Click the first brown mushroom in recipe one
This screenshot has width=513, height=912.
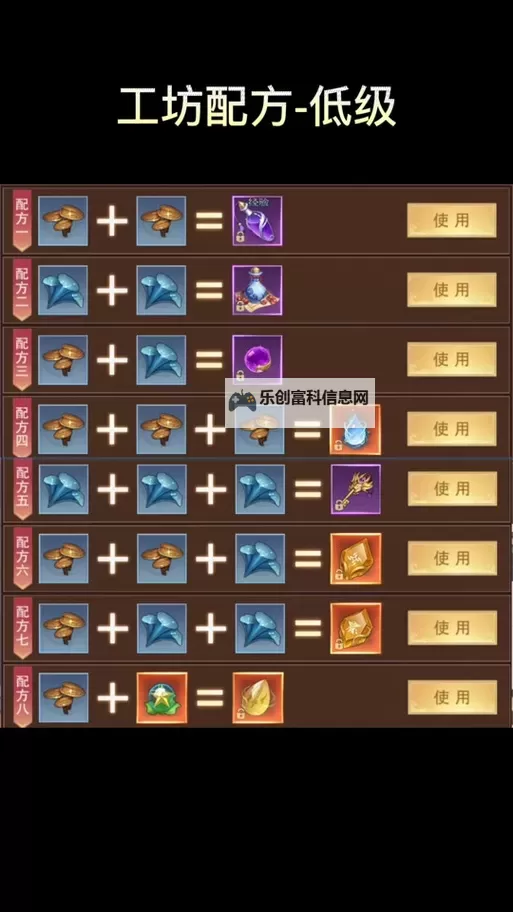tap(63, 220)
